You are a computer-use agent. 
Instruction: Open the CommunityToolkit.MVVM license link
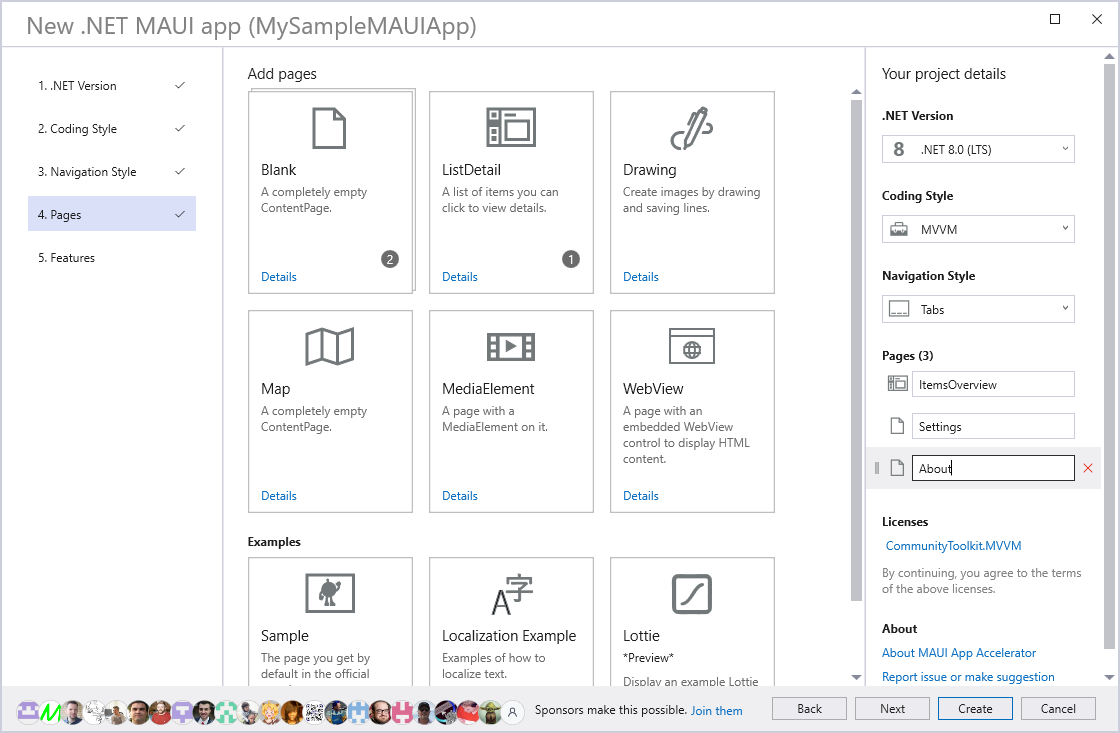point(953,546)
